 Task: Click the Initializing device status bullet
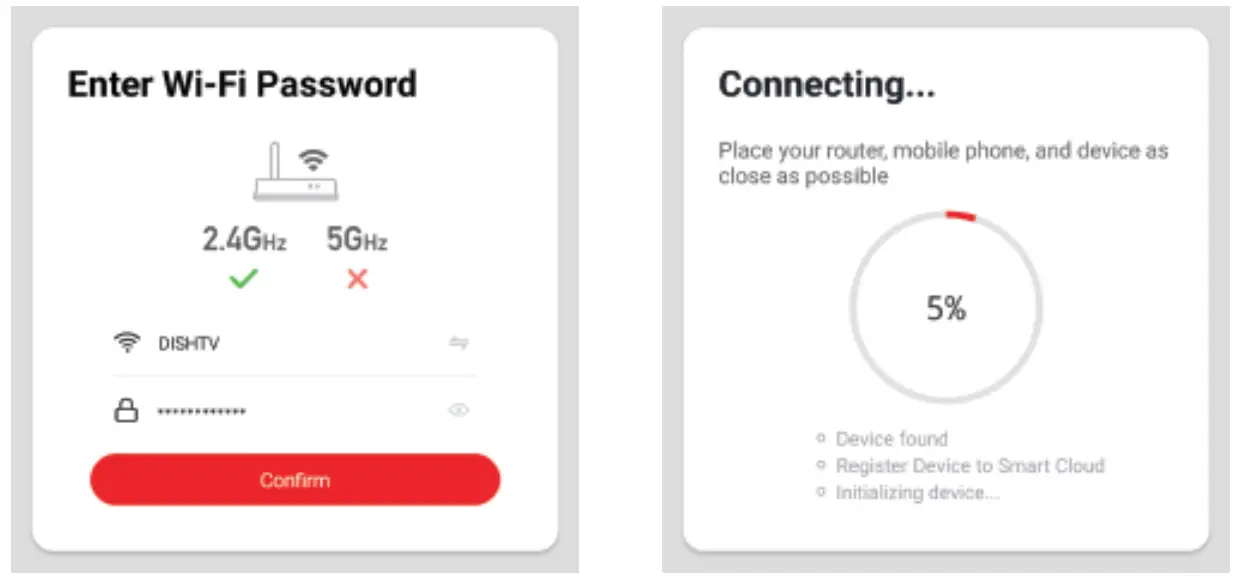[821, 492]
